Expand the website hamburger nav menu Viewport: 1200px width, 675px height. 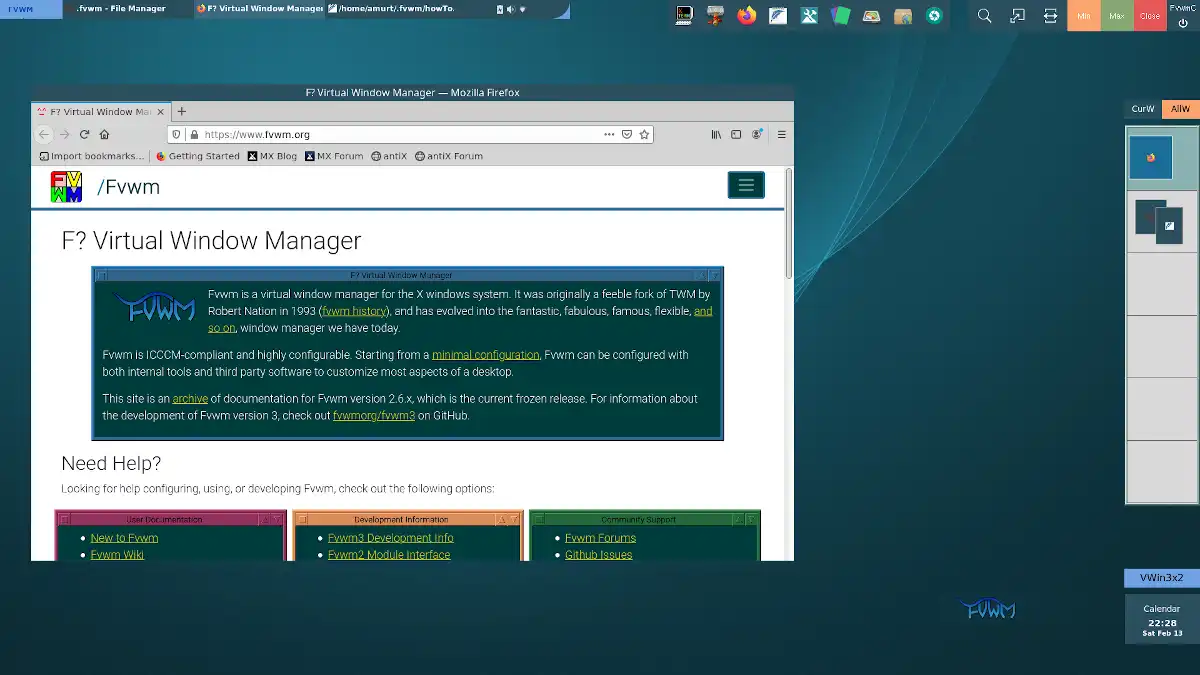(x=746, y=185)
